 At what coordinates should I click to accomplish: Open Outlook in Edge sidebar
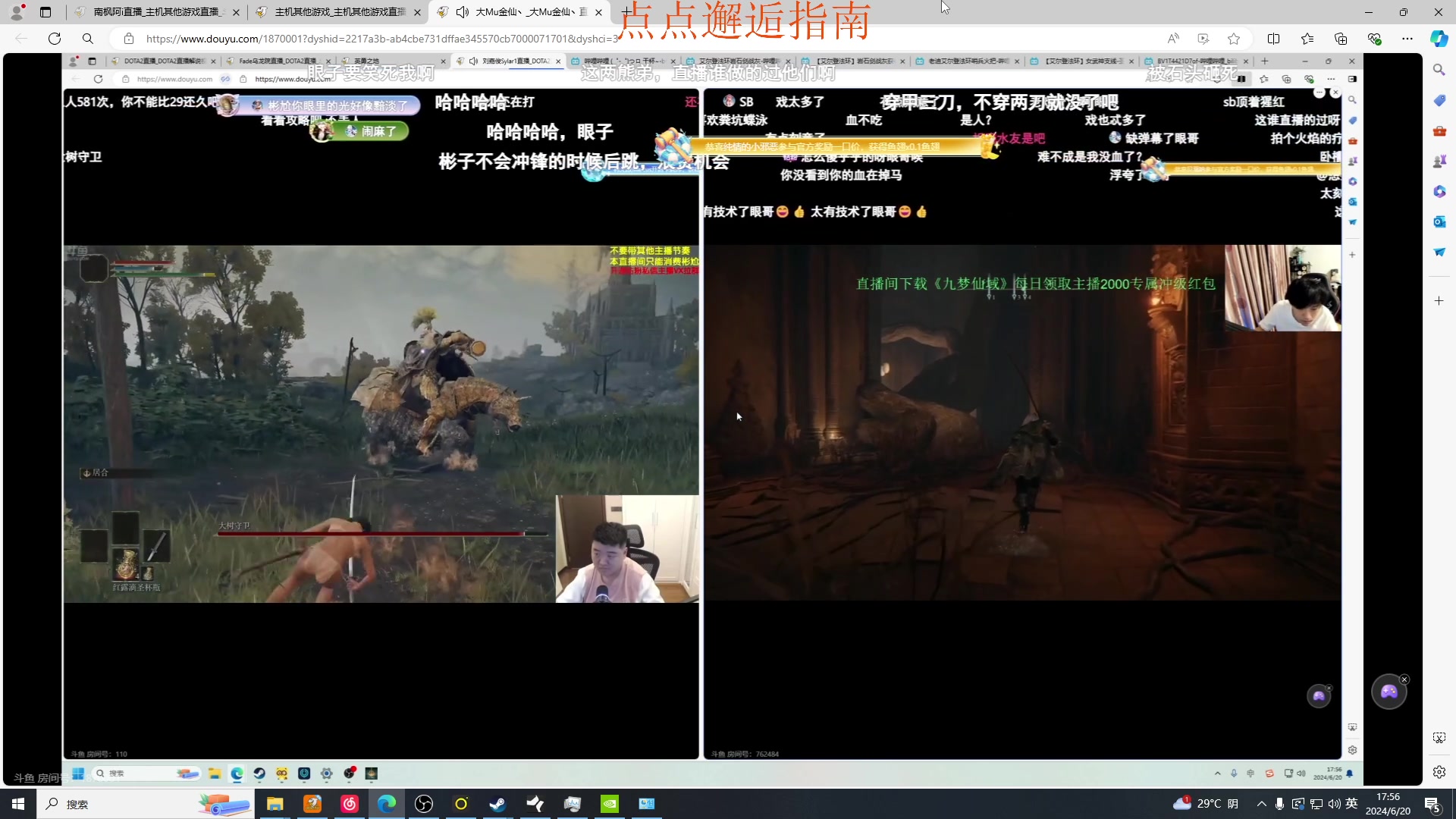1439,221
